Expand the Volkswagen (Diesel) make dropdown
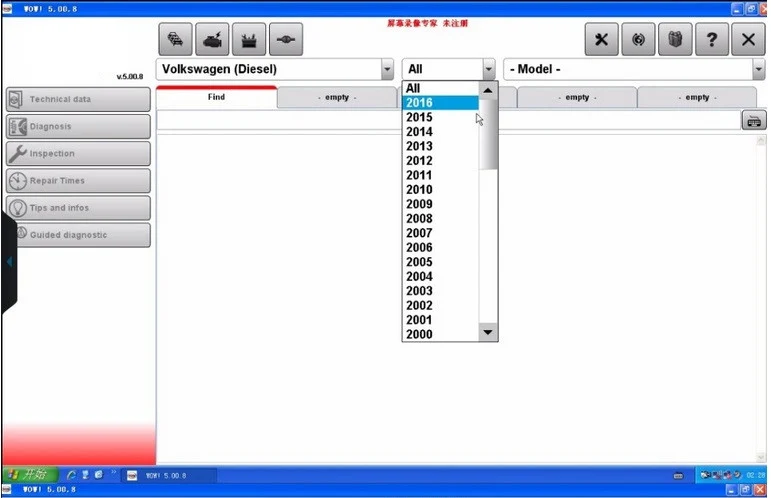The image size is (771, 498). [387, 69]
